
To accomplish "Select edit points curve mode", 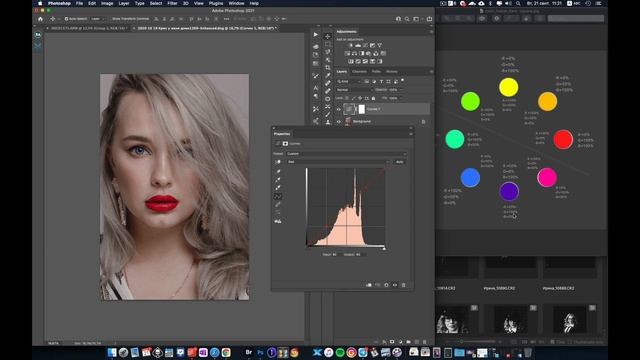I will point(278,196).
